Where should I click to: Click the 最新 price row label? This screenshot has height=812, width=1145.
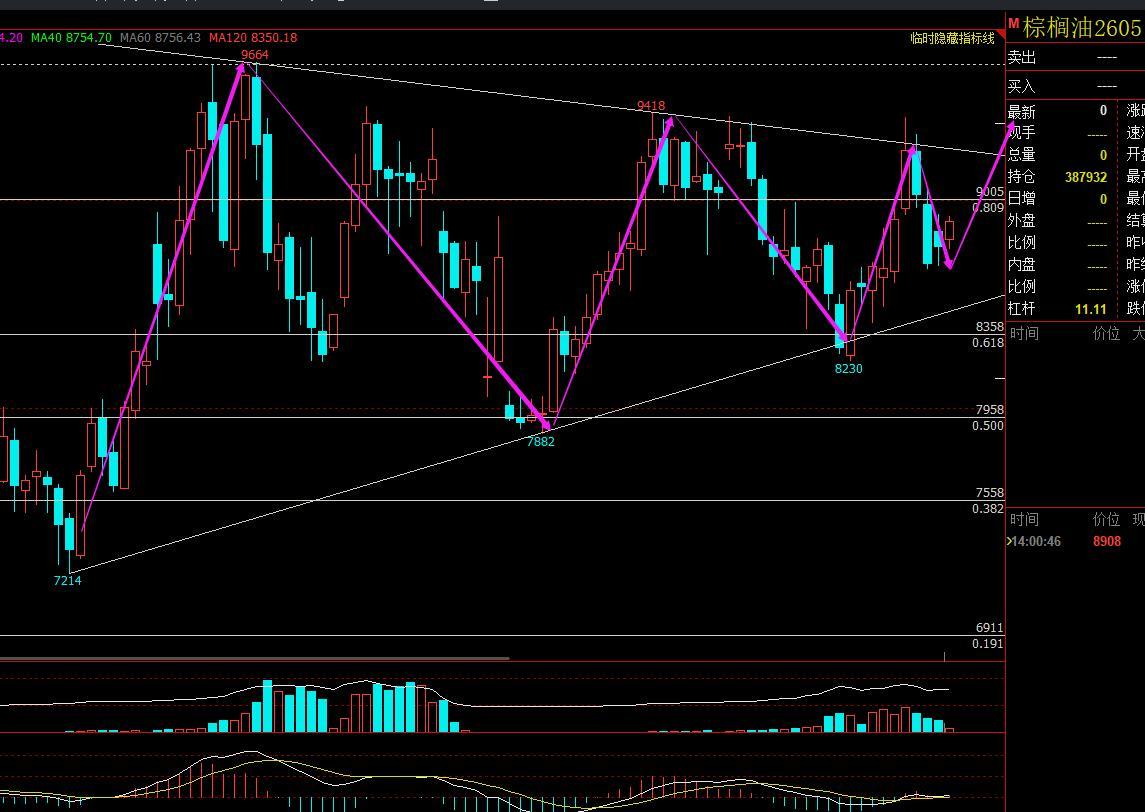1022,112
